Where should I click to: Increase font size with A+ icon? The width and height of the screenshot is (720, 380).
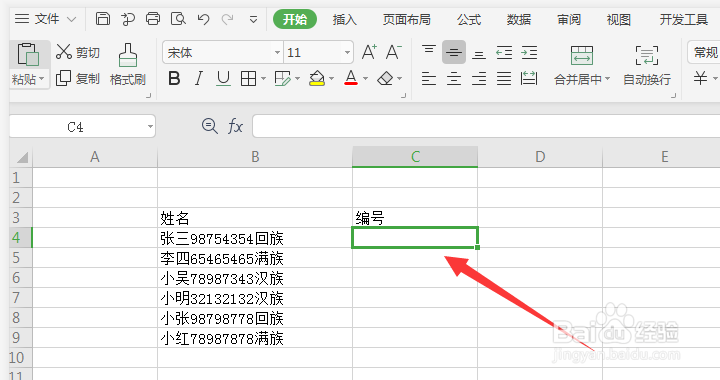[x=369, y=52]
